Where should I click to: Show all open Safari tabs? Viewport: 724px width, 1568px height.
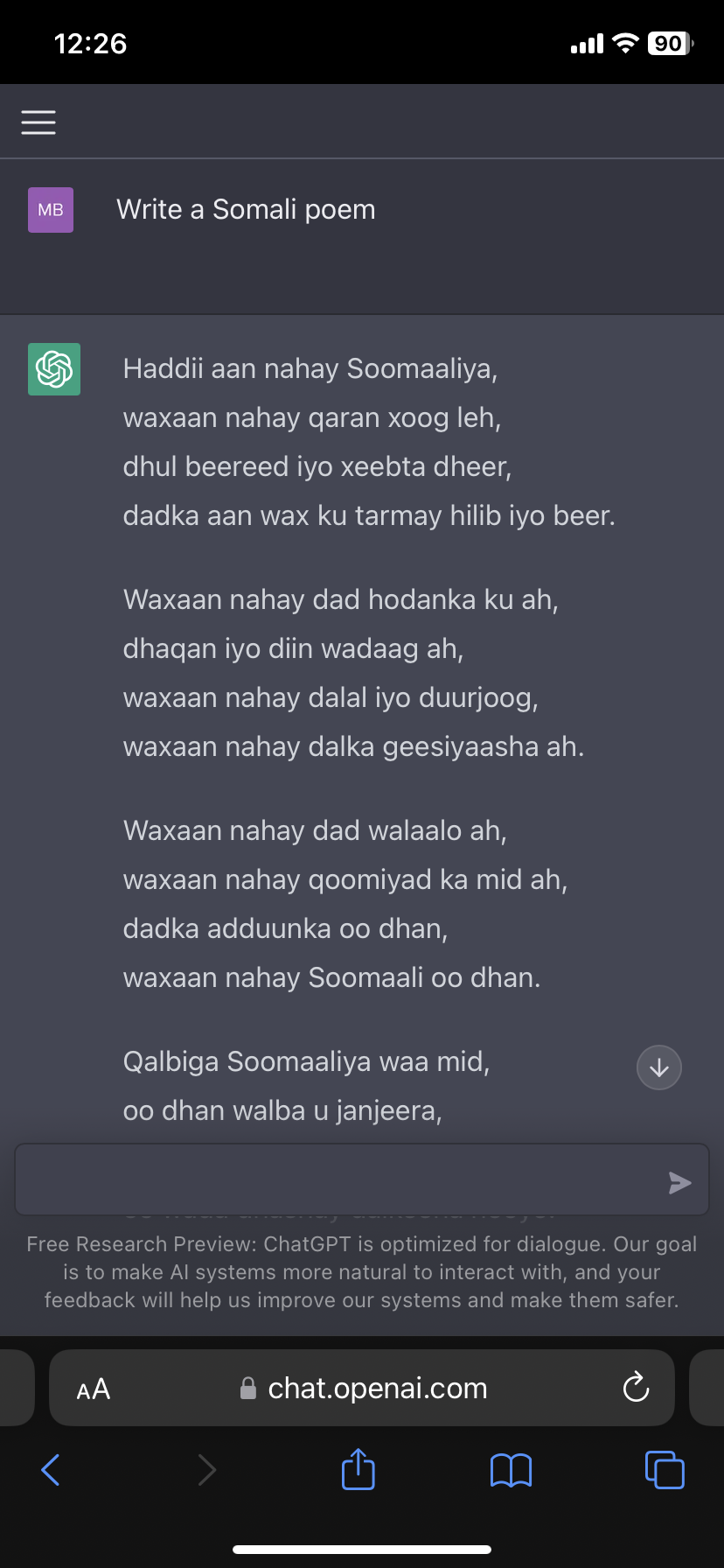[665, 1469]
